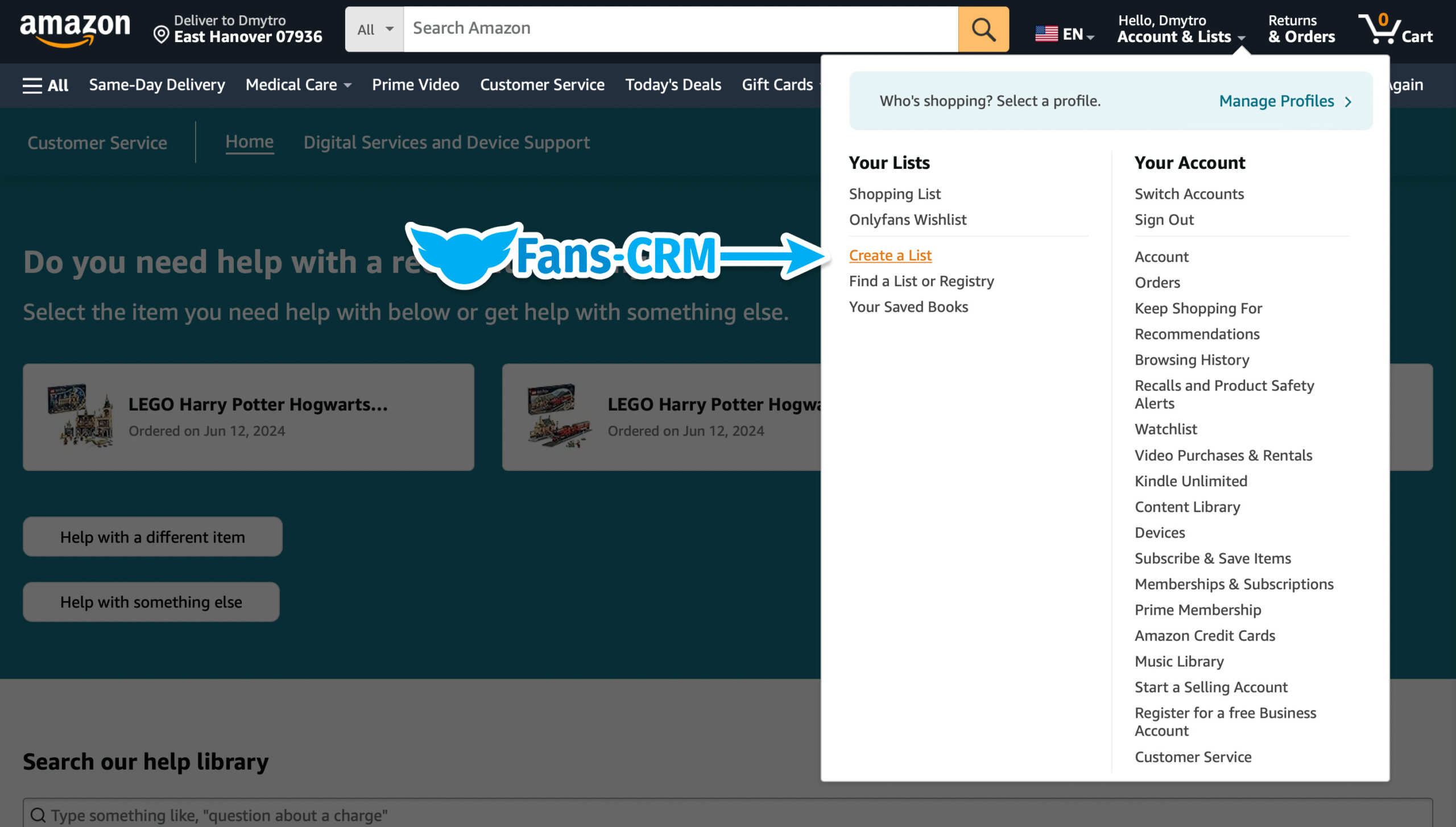Open Watchlist
This screenshot has width=1456, height=827.
(x=1165, y=429)
